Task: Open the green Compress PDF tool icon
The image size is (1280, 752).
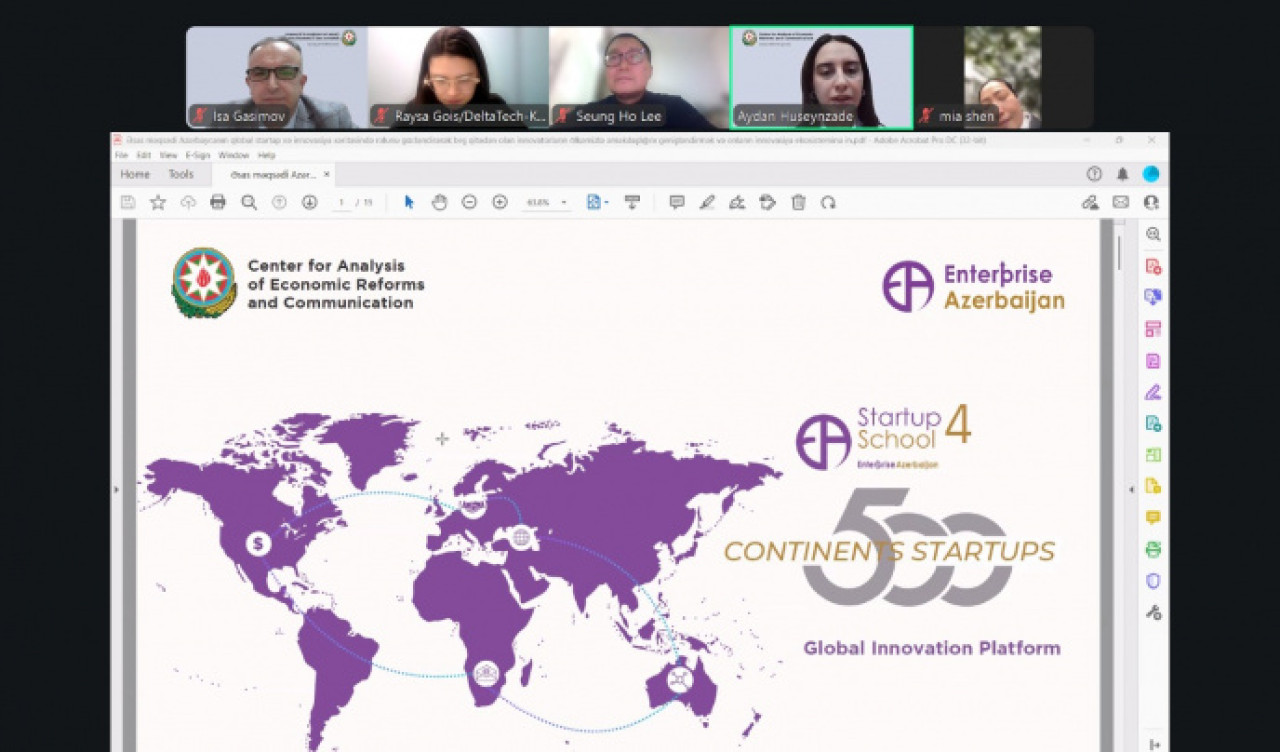Action: point(1153,455)
